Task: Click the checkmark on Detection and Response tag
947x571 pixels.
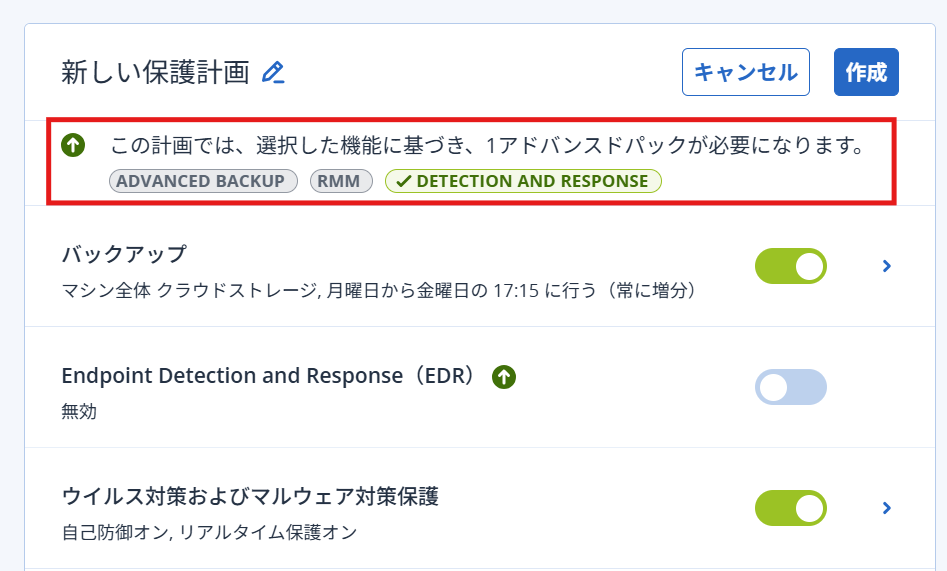Action: (403, 182)
